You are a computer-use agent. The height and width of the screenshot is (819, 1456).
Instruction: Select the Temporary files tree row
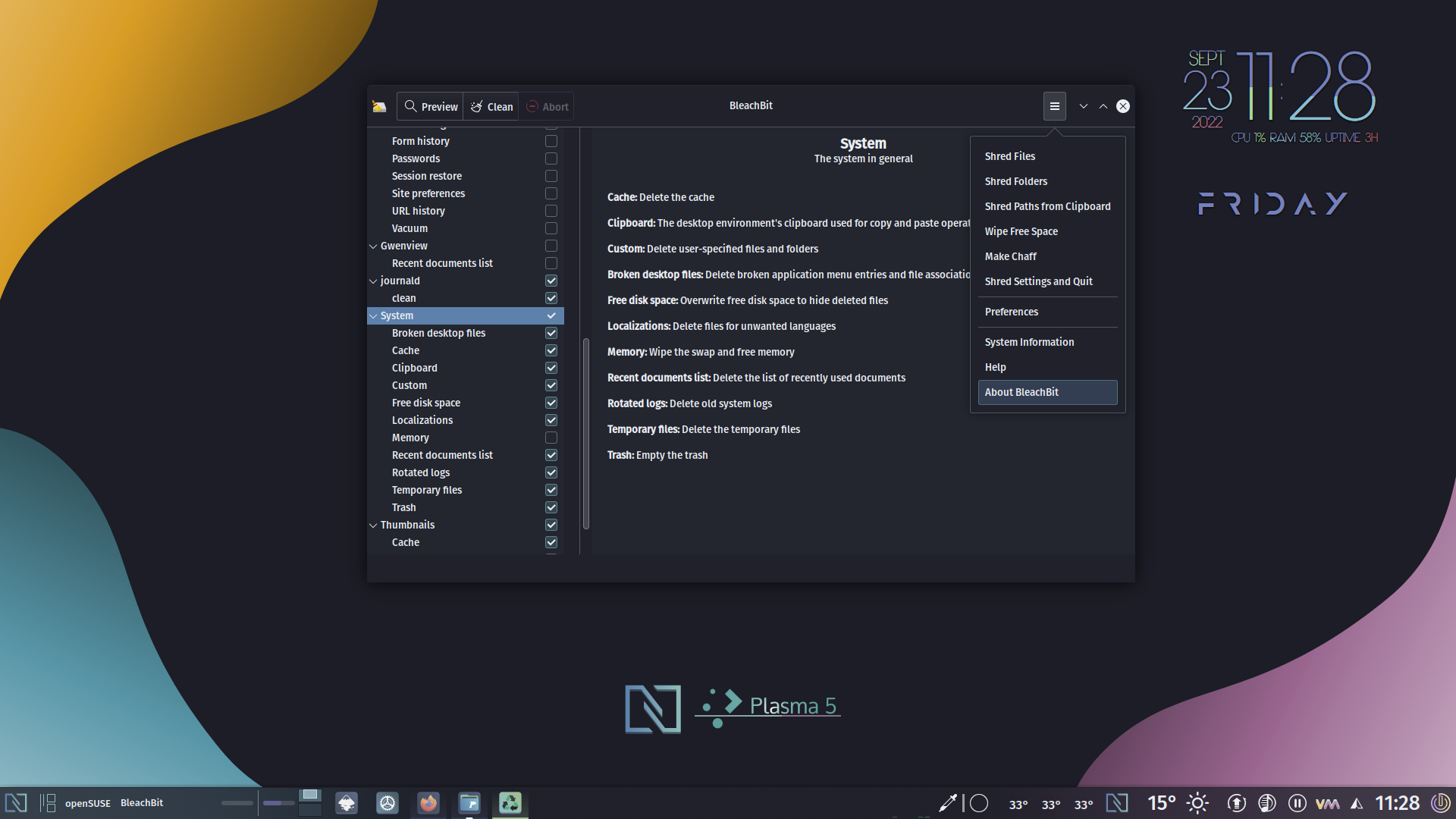pos(466,490)
